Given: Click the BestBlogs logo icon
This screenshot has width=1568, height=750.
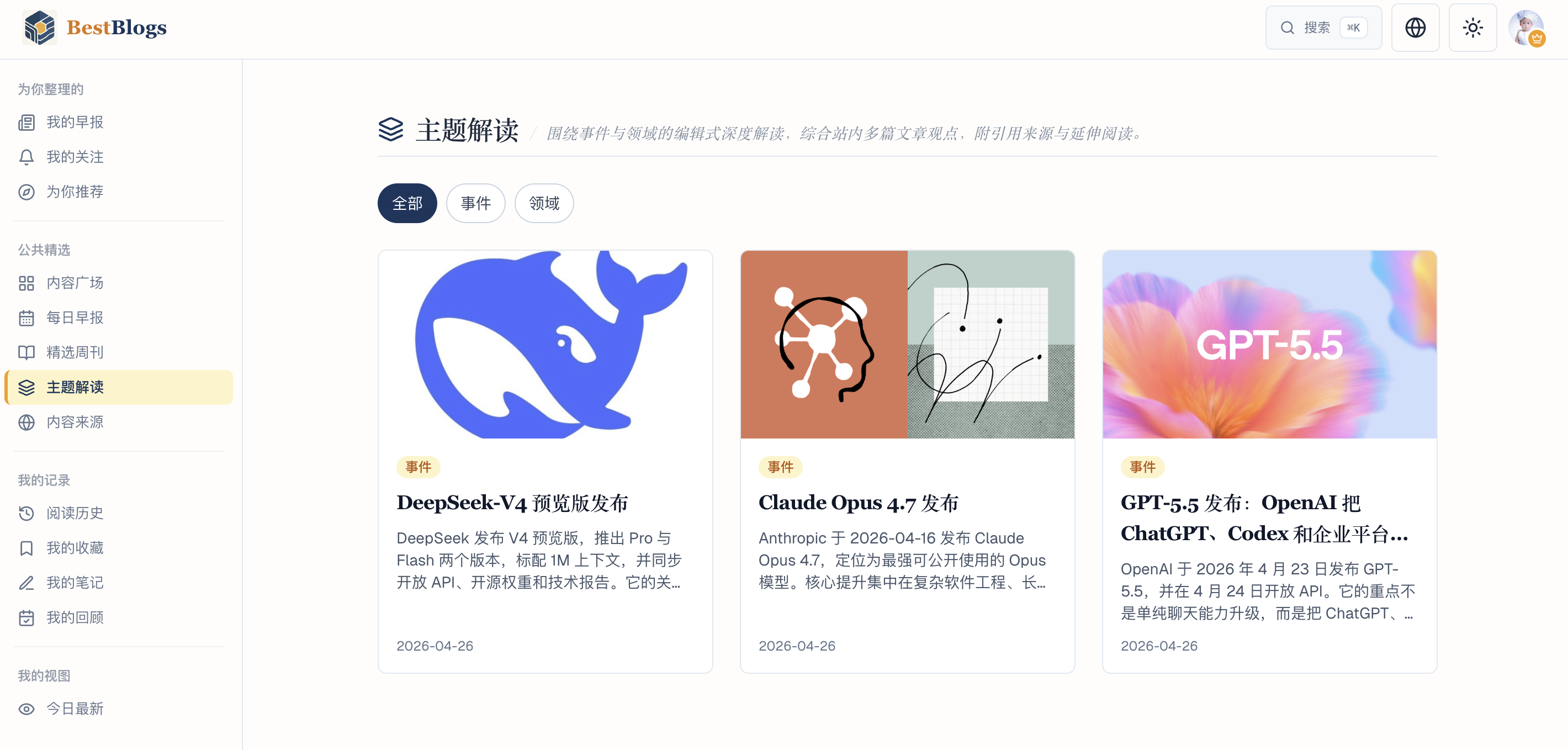Looking at the screenshot, I should click(x=40, y=28).
